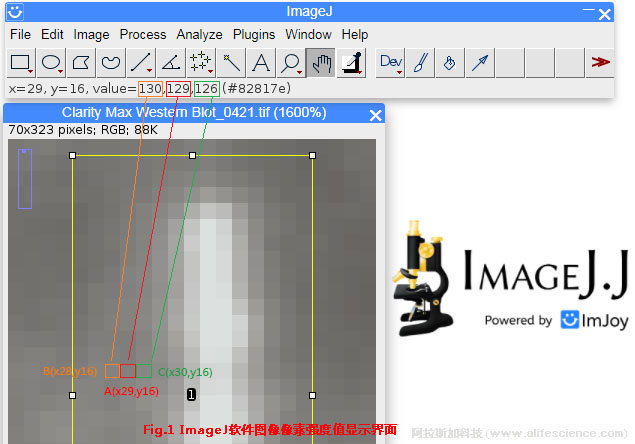This screenshot has width=635, height=444.
Task: Activate the Hand scrolling tool
Action: 321,63
